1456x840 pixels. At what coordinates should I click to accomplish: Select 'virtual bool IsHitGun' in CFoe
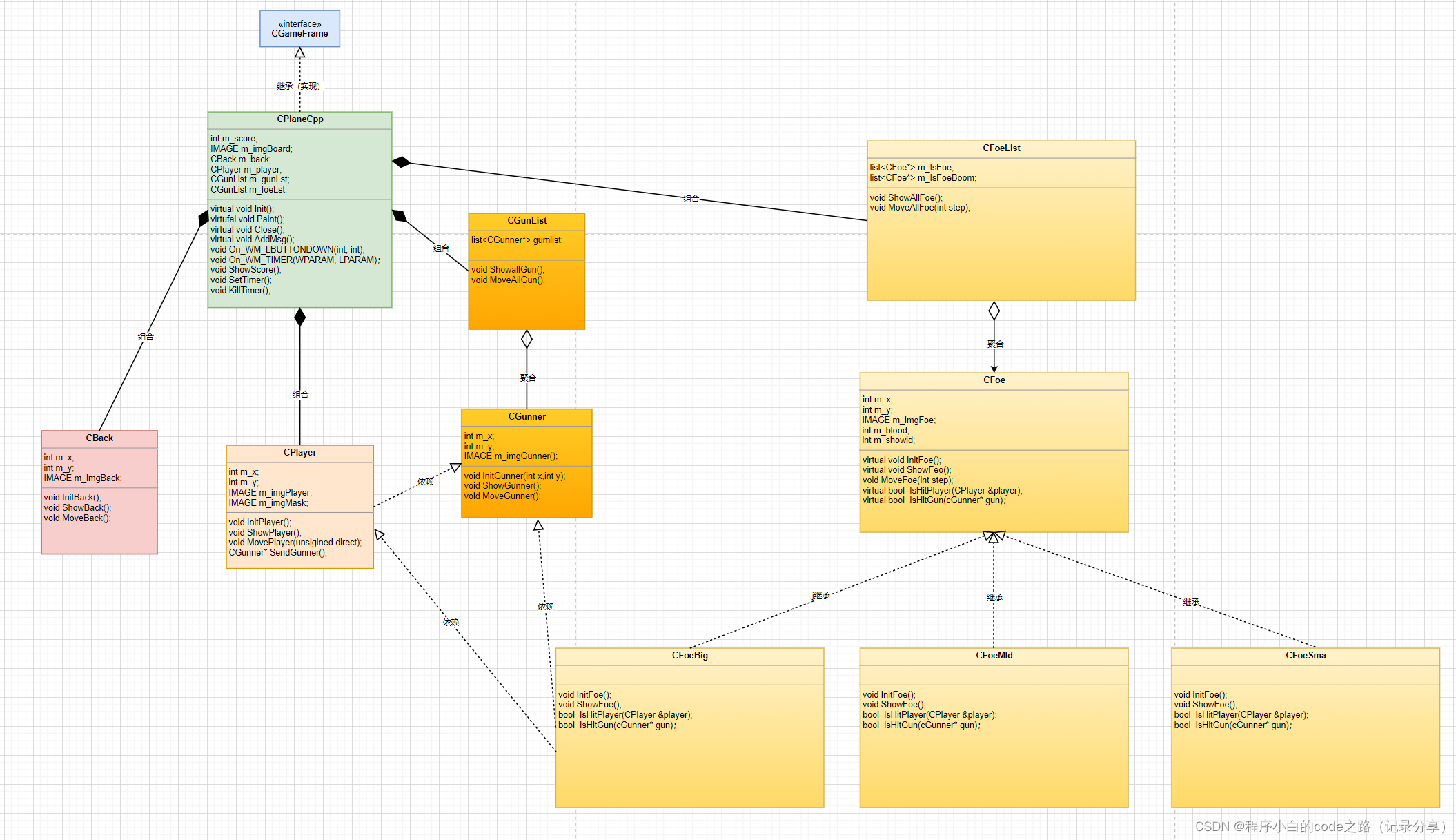pos(934,500)
